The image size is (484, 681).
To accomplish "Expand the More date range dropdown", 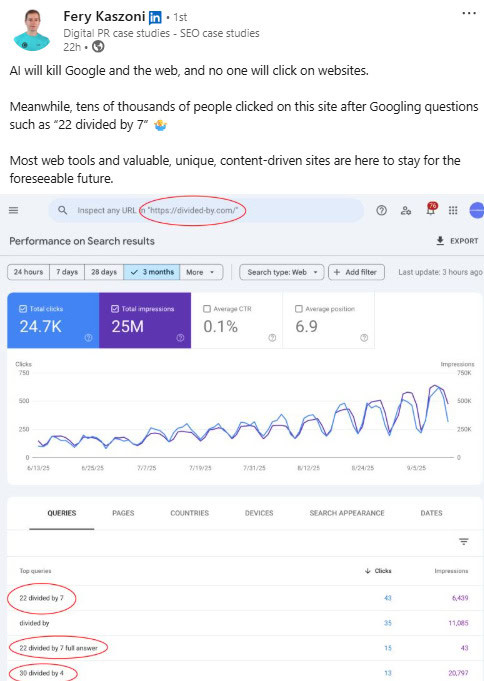I will [201, 272].
